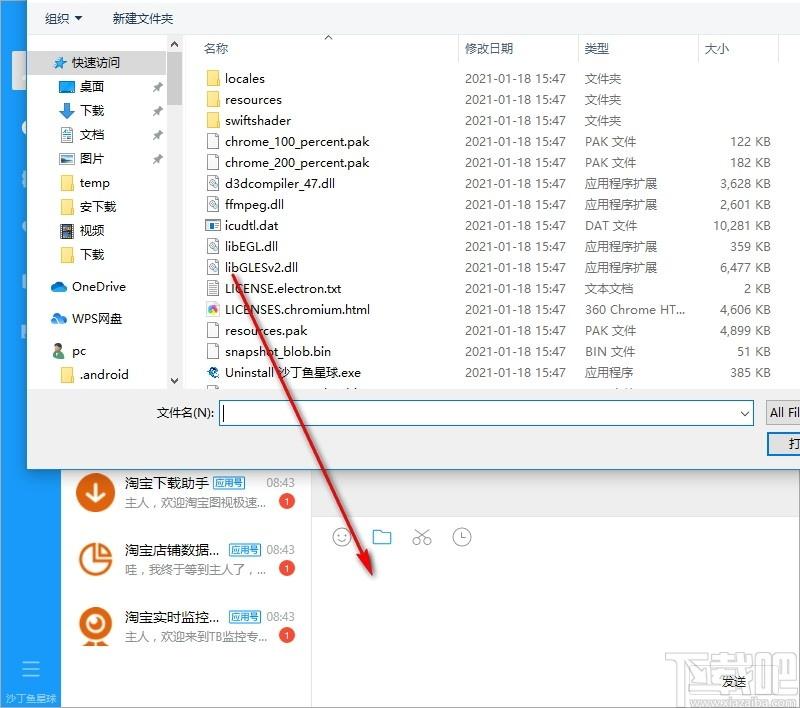Screen dimensions: 800x708
Task: Click the 发送 send button
Action: pyautogui.click(x=734, y=681)
